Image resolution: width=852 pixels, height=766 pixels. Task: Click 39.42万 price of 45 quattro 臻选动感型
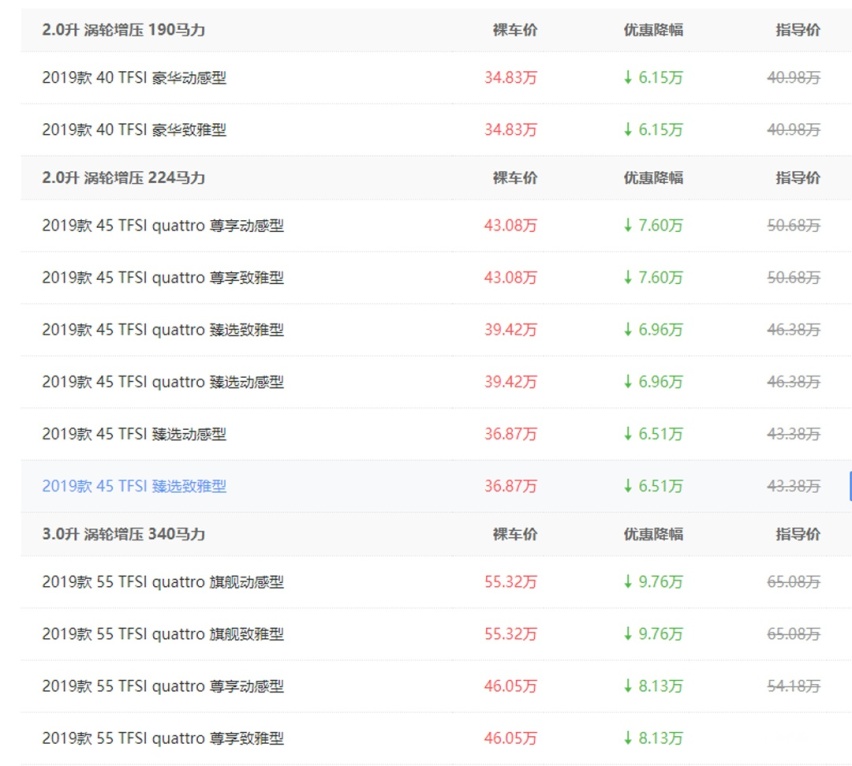(511, 382)
